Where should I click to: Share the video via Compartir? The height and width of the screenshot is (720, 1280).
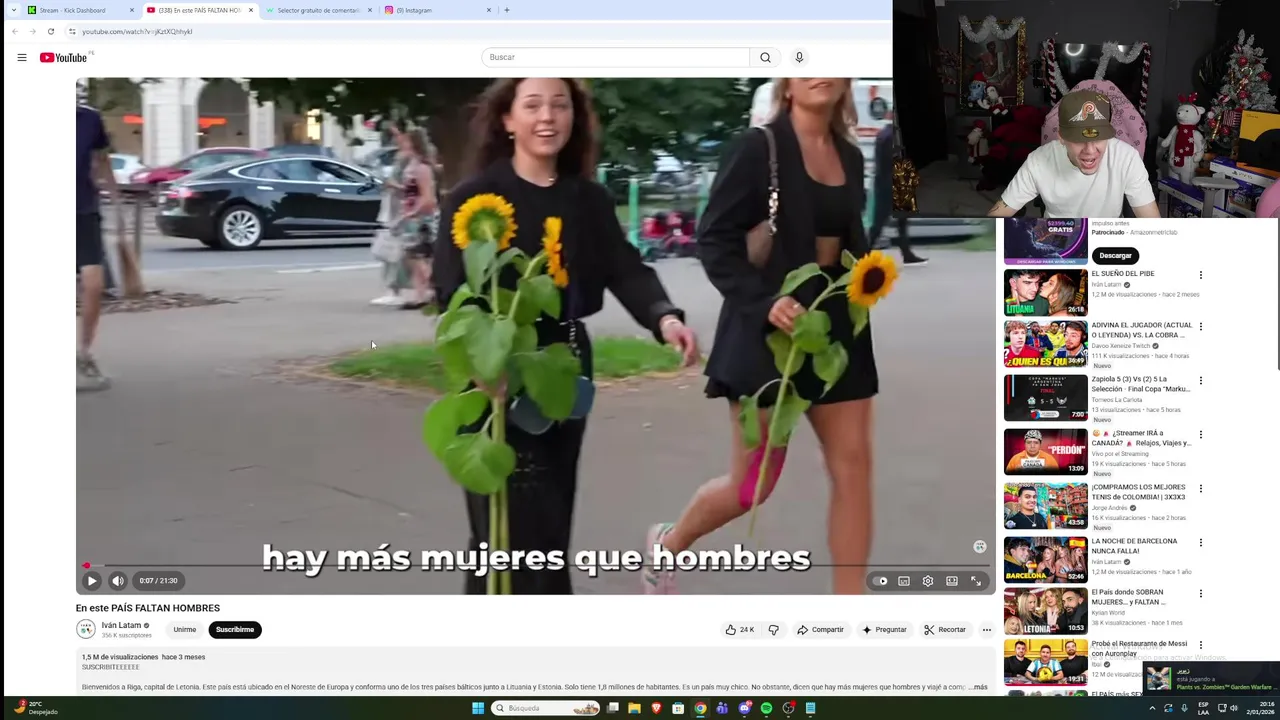(x=820, y=630)
